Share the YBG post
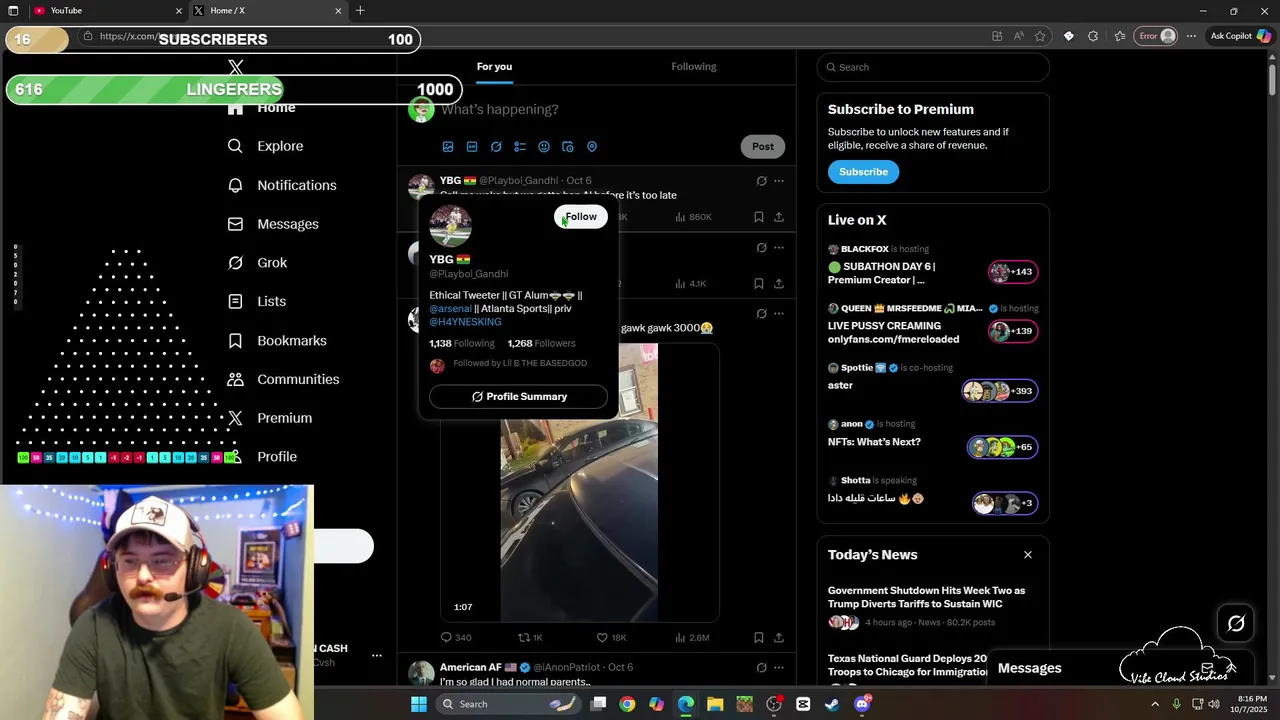1280x720 pixels. tap(779, 217)
